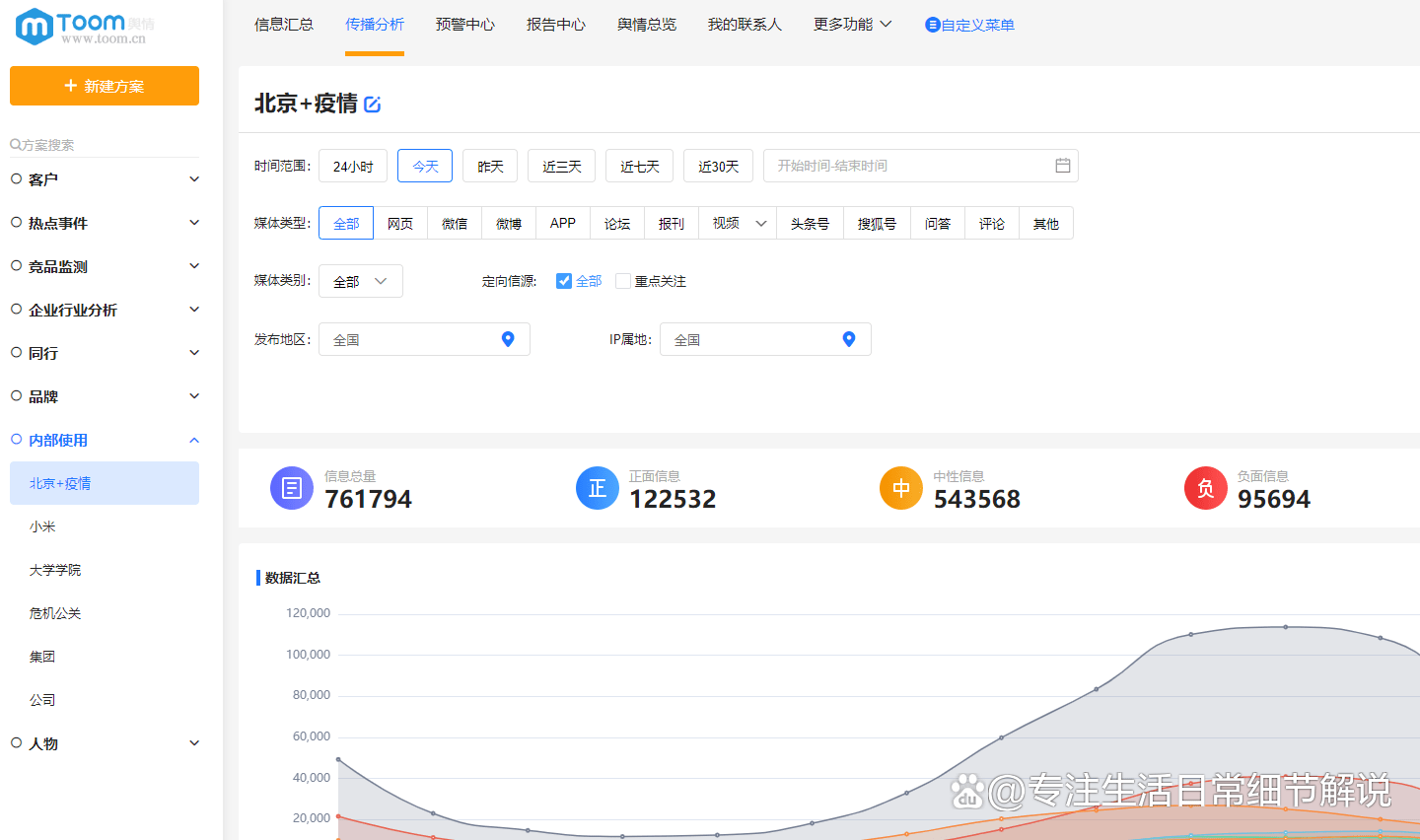Image resolution: width=1420 pixels, height=840 pixels.
Task: Check the 全部 定向信源 checkbox
Action: [564, 281]
